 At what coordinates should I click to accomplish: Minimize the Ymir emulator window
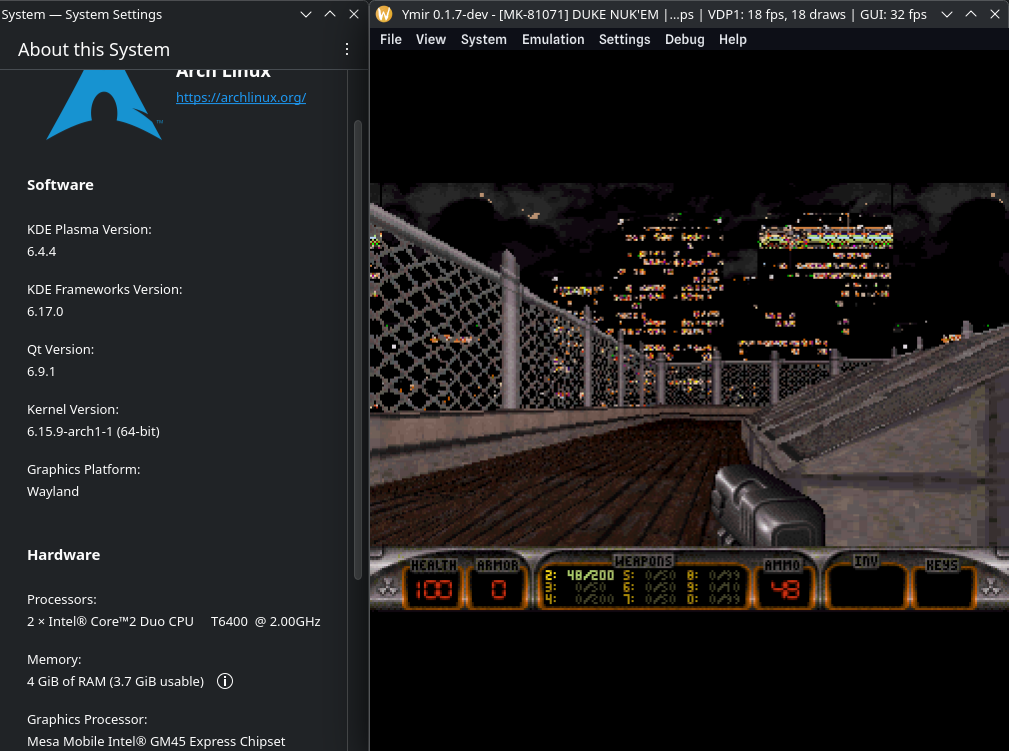[947, 14]
